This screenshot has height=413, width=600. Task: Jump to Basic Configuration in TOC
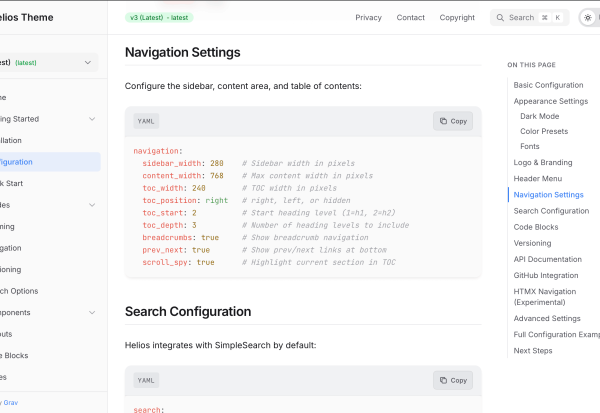(548, 85)
